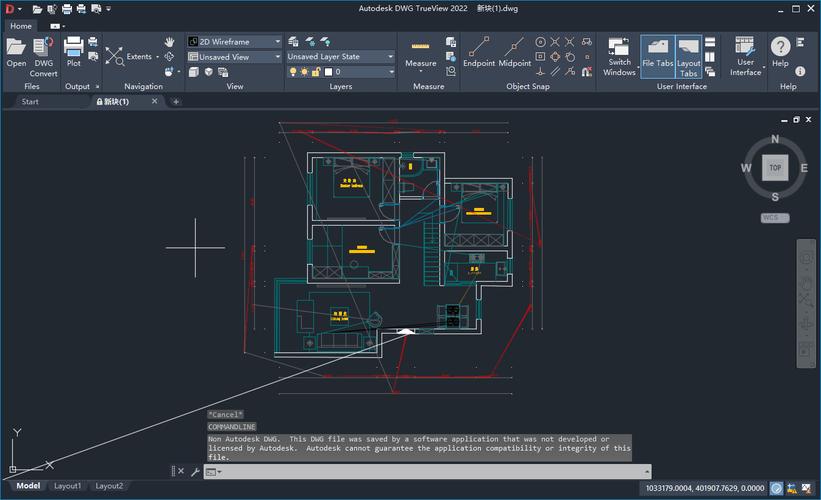Toggle Layout Tabs display
Viewport: 821px width, 500px height.
tap(689, 57)
